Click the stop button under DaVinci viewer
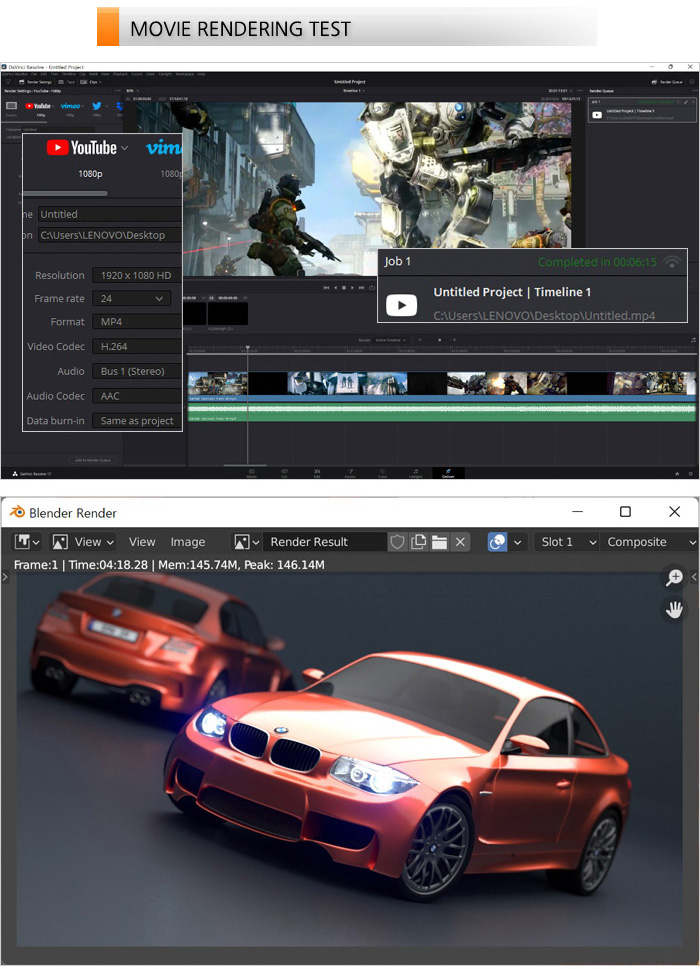This screenshot has height=969, width=700. pyautogui.click(x=344, y=288)
